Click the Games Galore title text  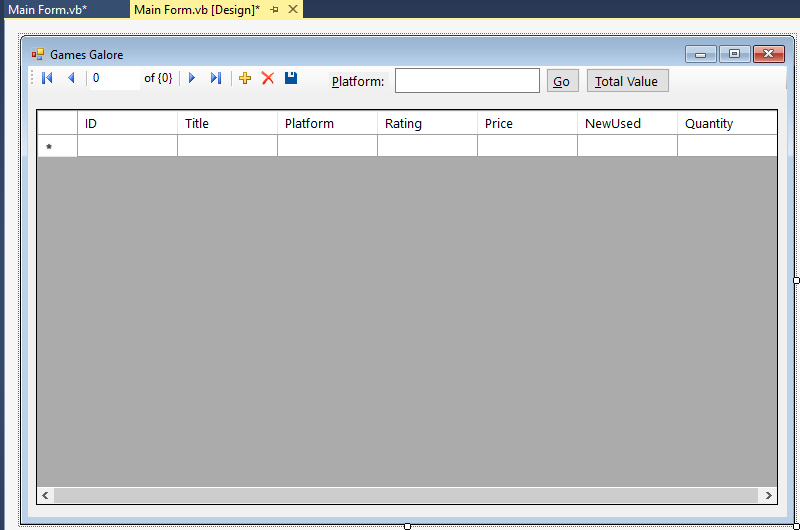tap(87, 55)
